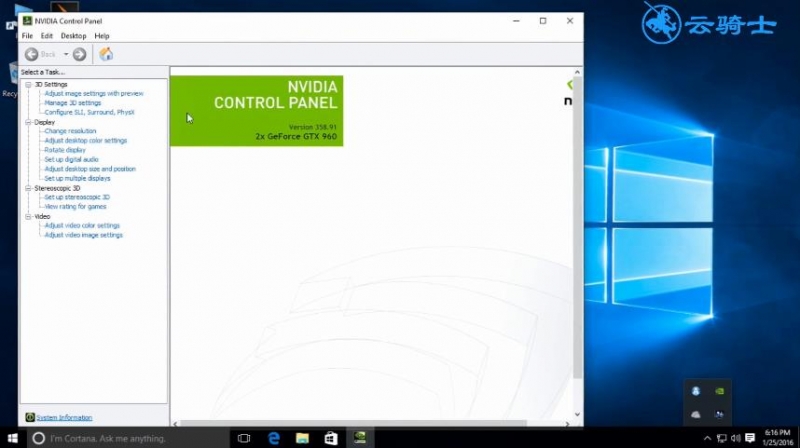Click the Stereoscopic 3D category label
Screen dimensions: 800x448
[57, 188]
